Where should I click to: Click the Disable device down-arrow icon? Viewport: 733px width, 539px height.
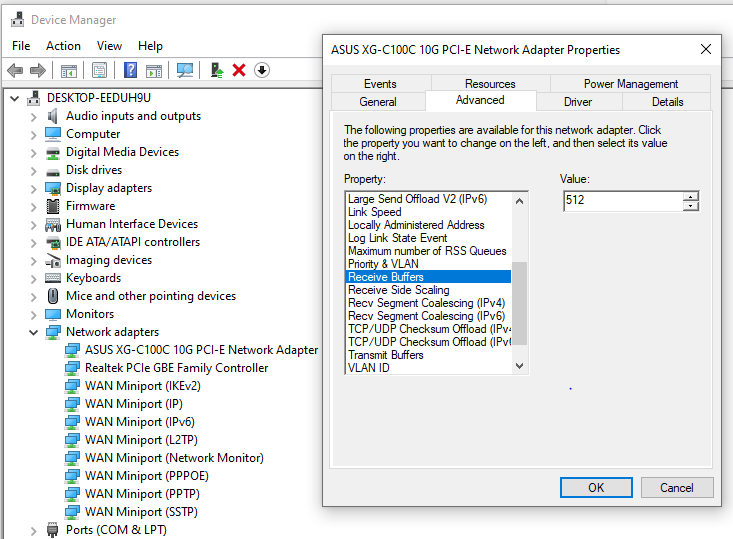tap(262, 70)
